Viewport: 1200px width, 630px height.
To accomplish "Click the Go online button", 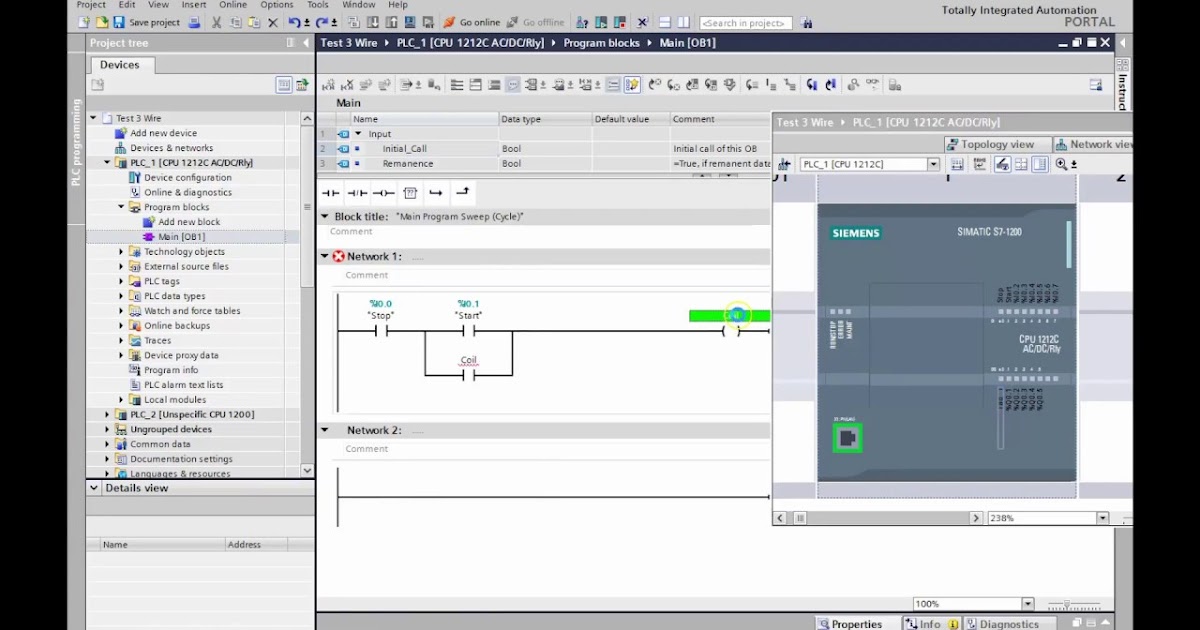I will pyautogui.click(x=472, y=22).
